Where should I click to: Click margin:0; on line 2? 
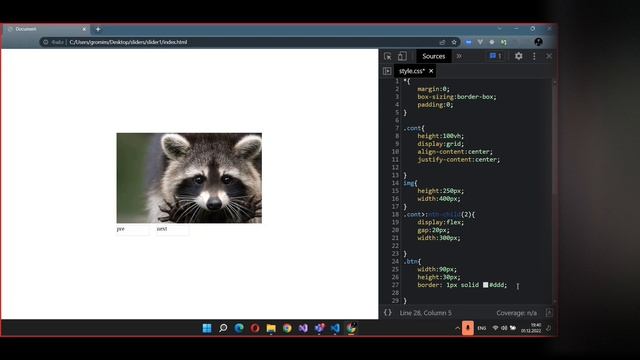coord(433,89)
